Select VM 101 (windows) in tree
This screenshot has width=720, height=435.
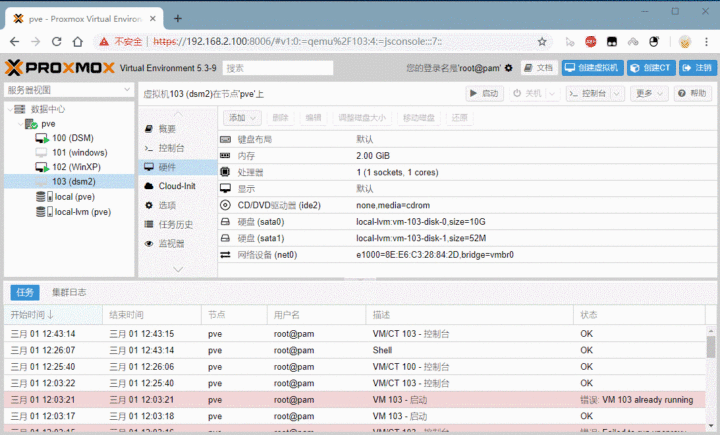(69, 153)
